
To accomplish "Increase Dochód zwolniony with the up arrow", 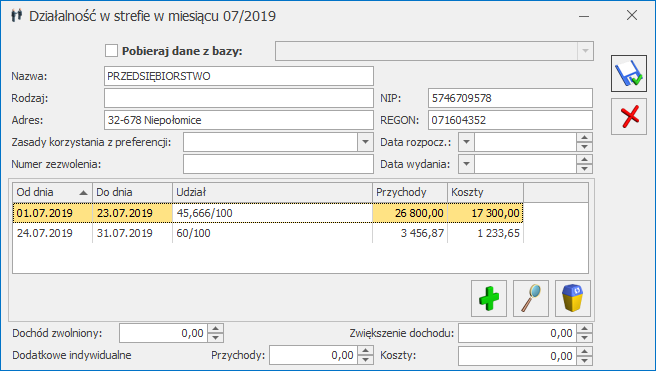I will pos(215,329).
